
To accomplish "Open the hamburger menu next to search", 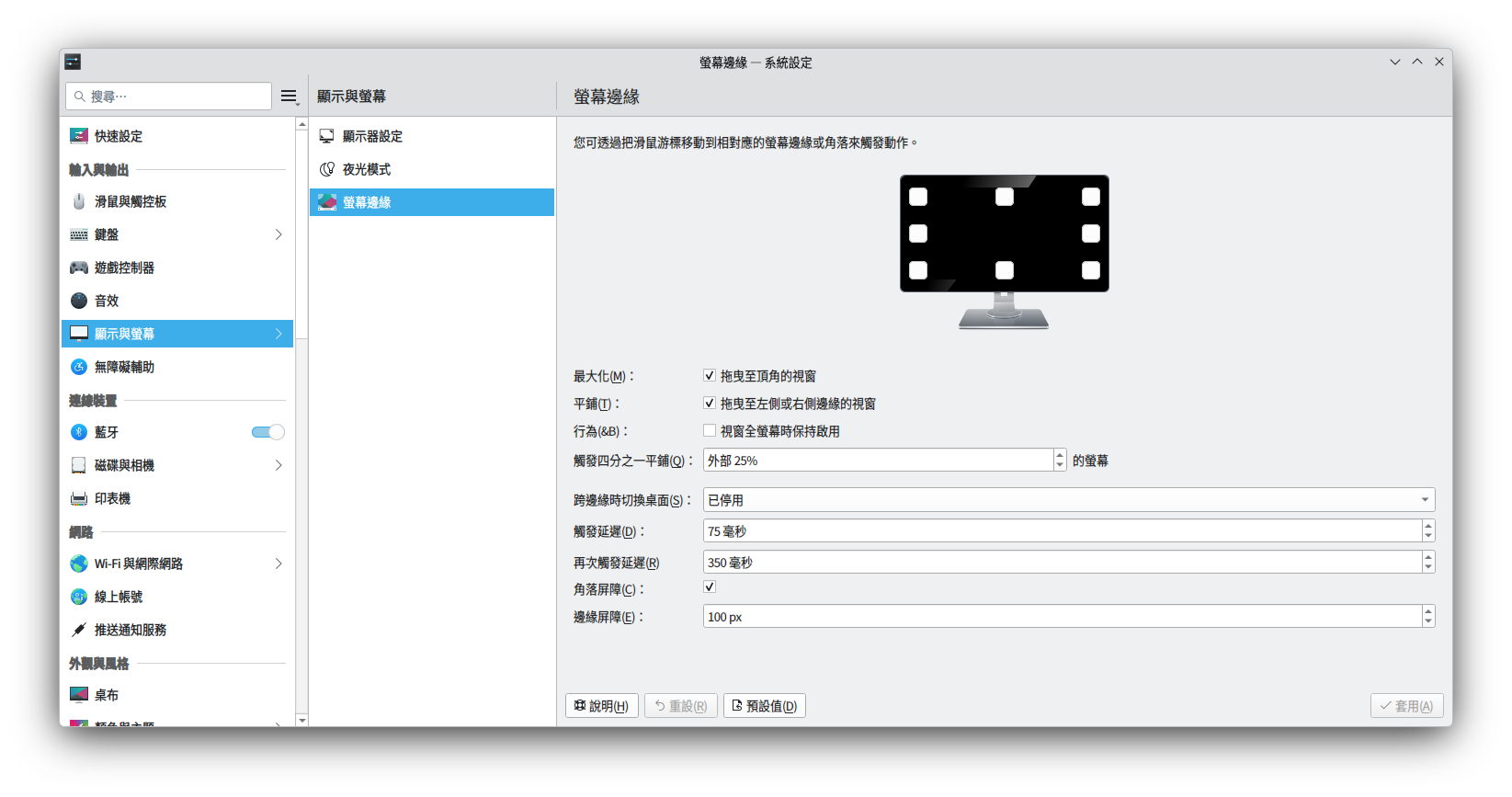I will (290, 97).
